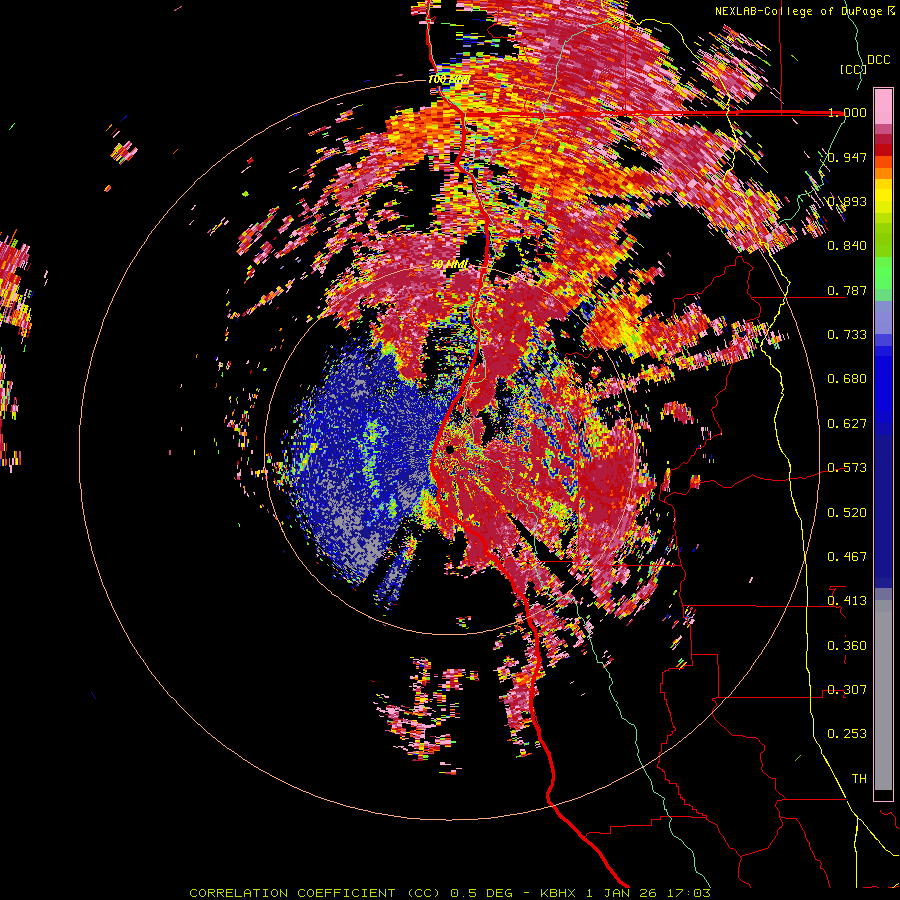Viewport: 900px width, 900px height.
Task: Click the 0.947 scale value
Action: (847, 157)
